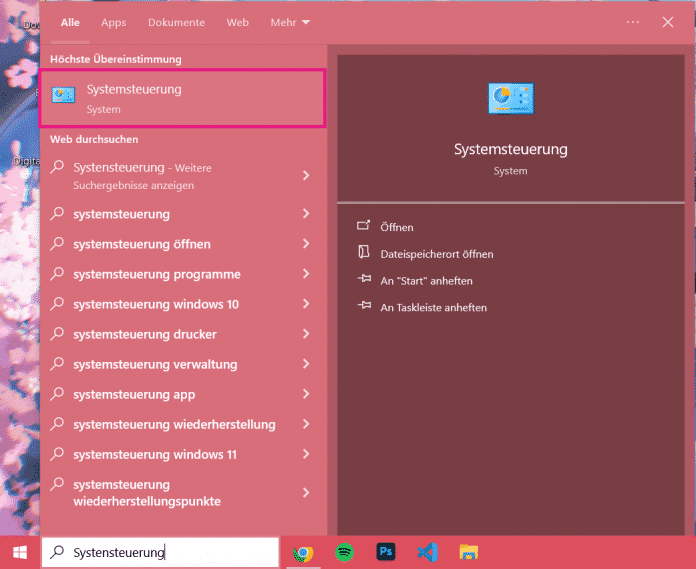Click Öffnen to open Systemsteuerung
The width and height of the screenshot is (696, 569).
pyautogui.click(x=397, y=227)
